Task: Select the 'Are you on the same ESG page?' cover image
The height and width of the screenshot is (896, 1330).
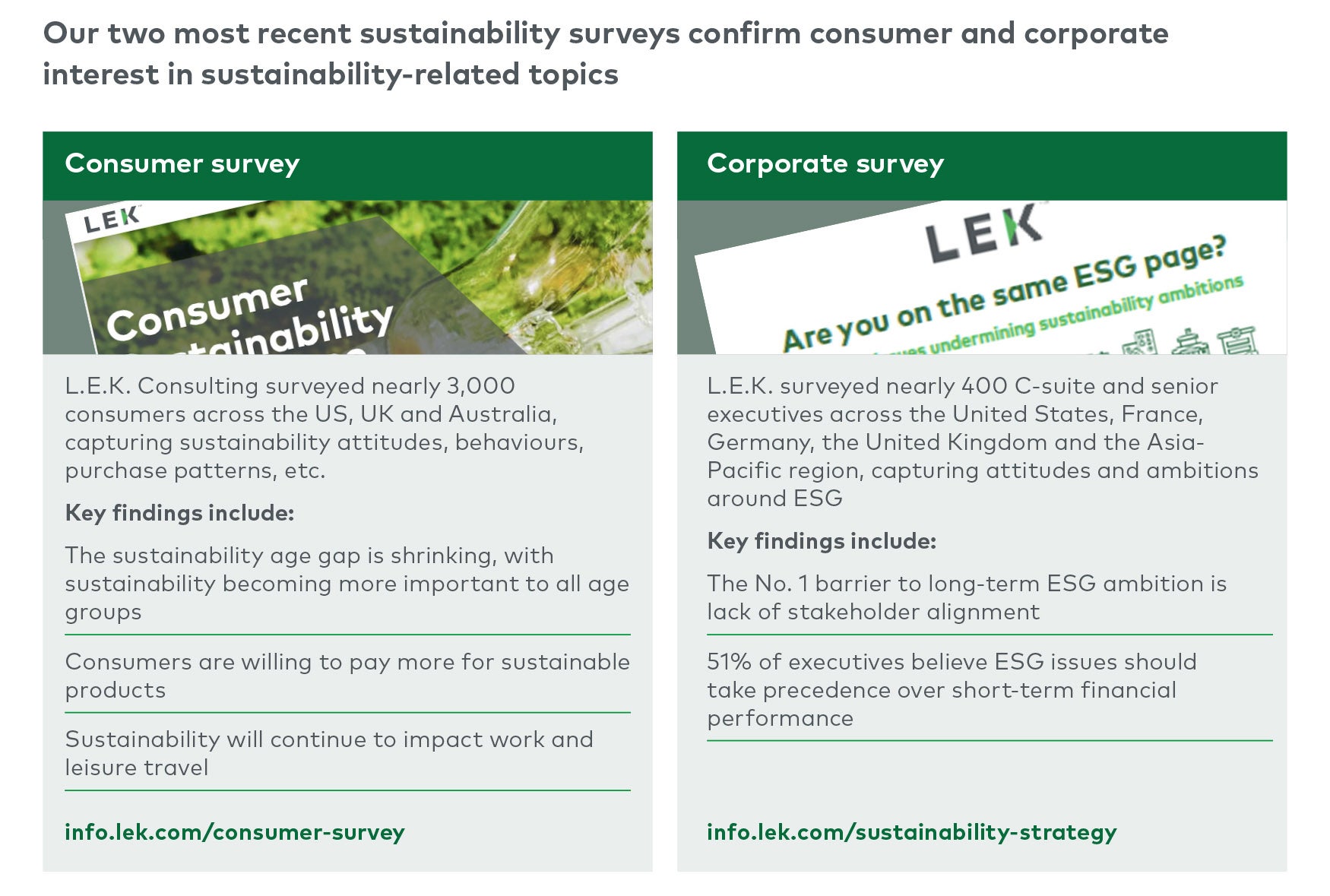Action: click(x=982, y=277)
